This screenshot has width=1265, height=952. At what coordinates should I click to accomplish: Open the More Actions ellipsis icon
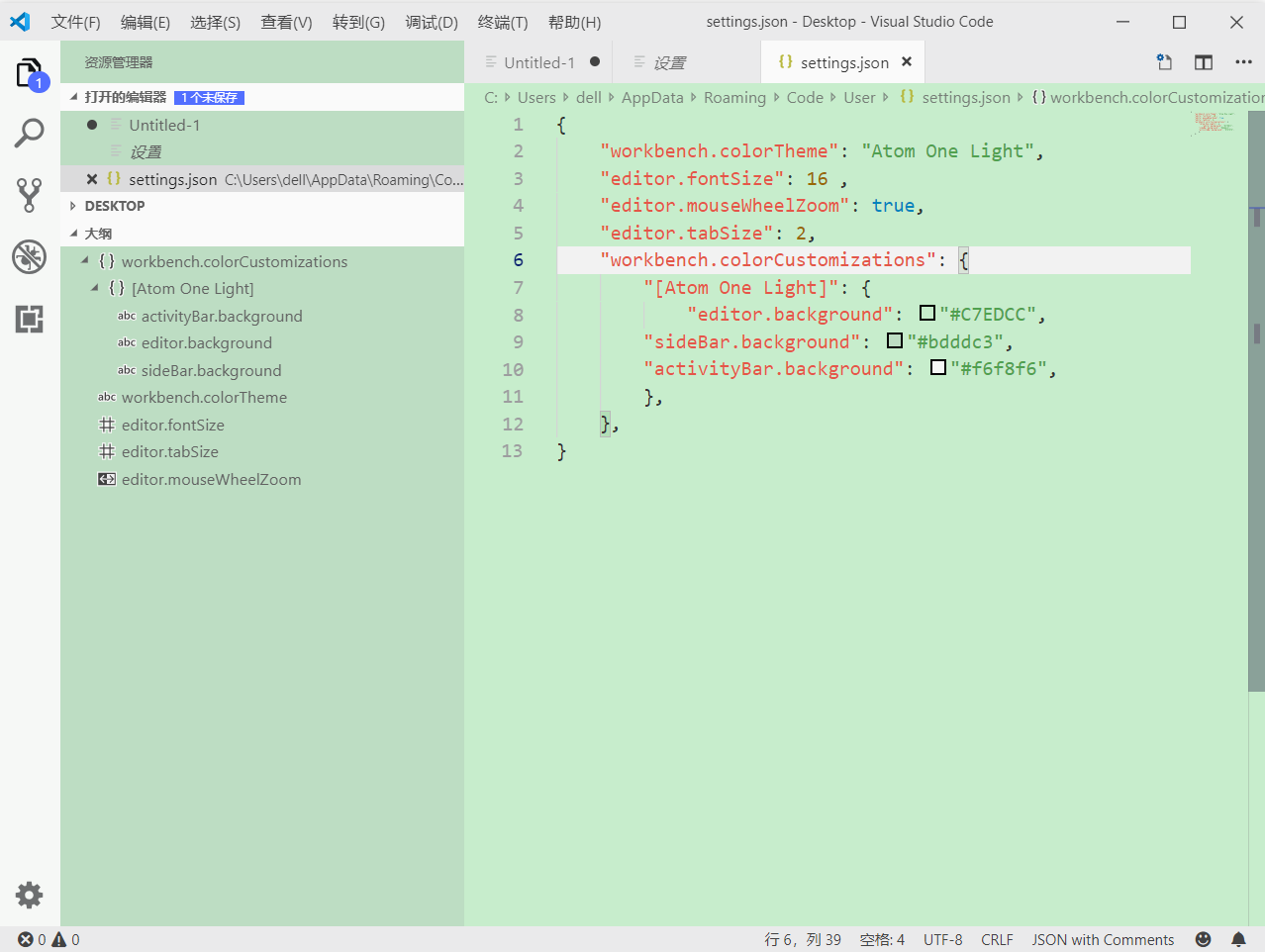tap(1243, 61)
